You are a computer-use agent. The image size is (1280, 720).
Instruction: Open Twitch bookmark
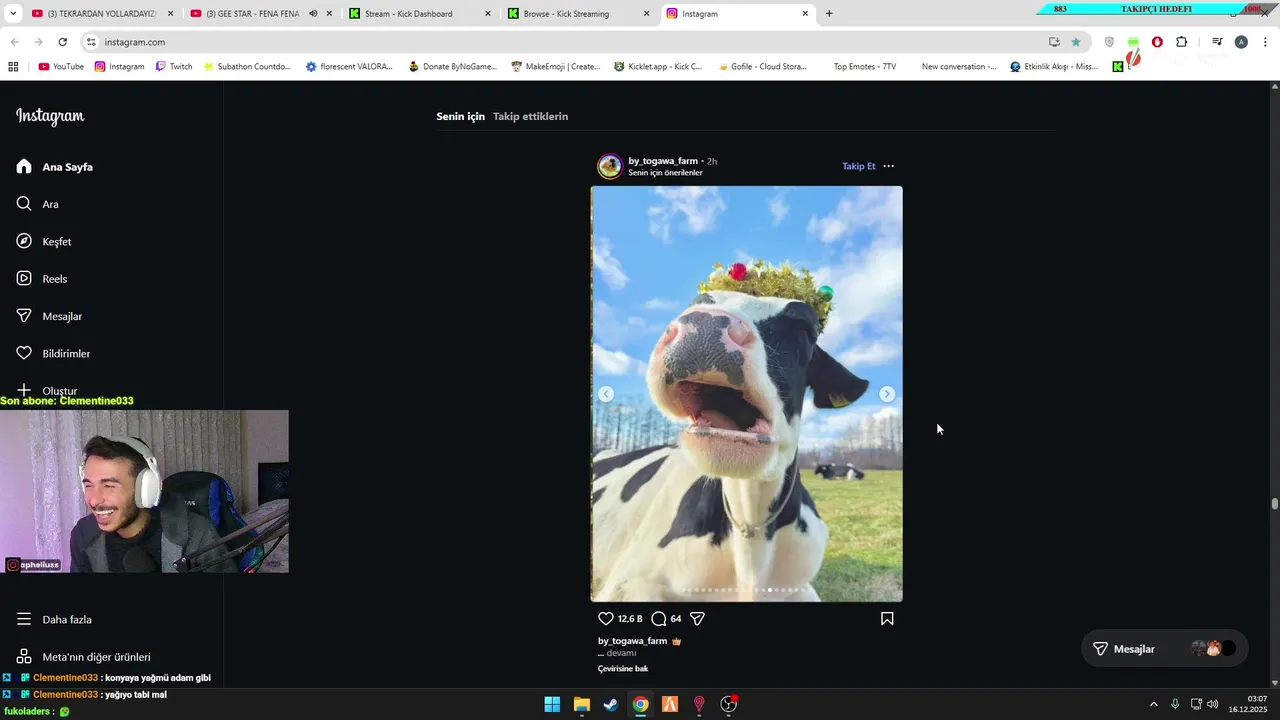(x=174, y=67)
